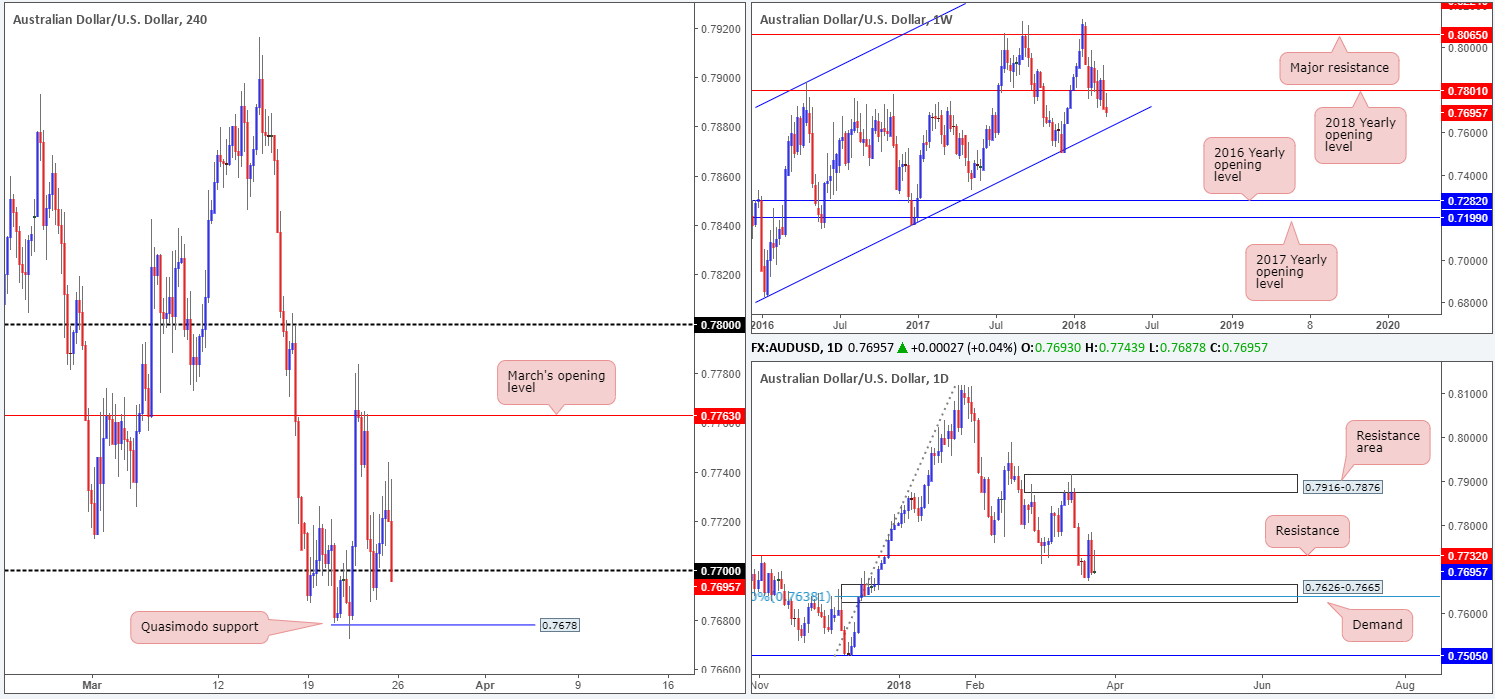Click 0.68000 on the weekly price axis

[1466, 303]
